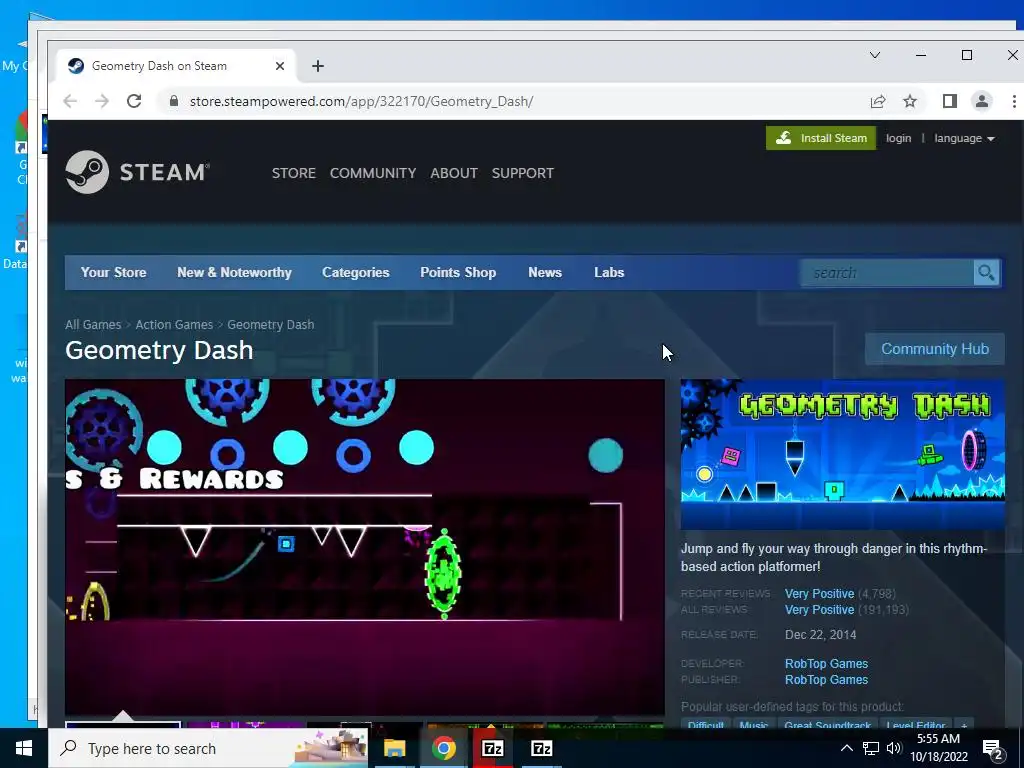Open the Chrome tab search dropdown
Screen dimensions: 1024x768
pos(875,56)
